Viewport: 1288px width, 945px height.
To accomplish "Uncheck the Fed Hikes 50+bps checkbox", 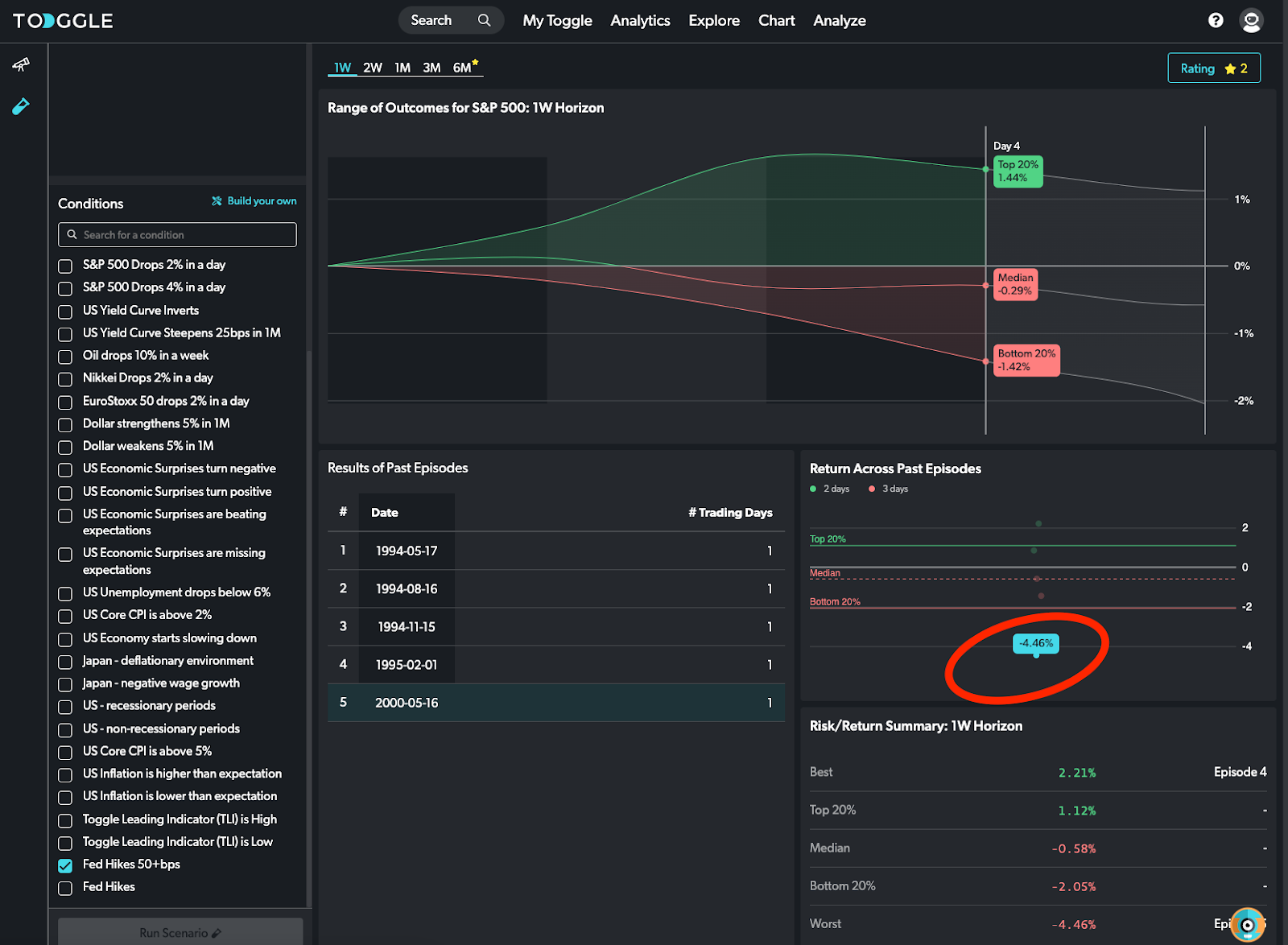I will [x=65, y=865].
